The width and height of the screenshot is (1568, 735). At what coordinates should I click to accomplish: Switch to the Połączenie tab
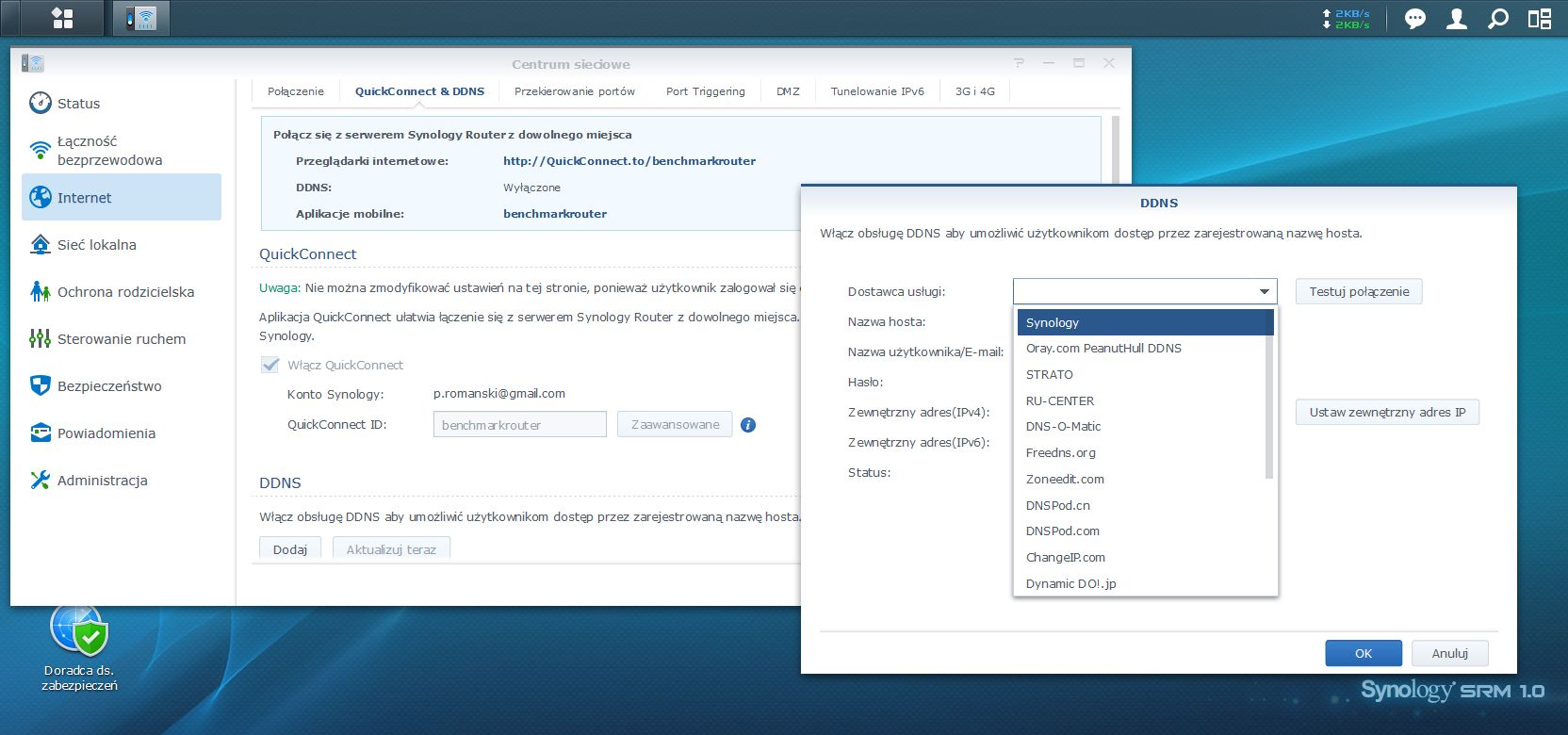tap(296, 91)
